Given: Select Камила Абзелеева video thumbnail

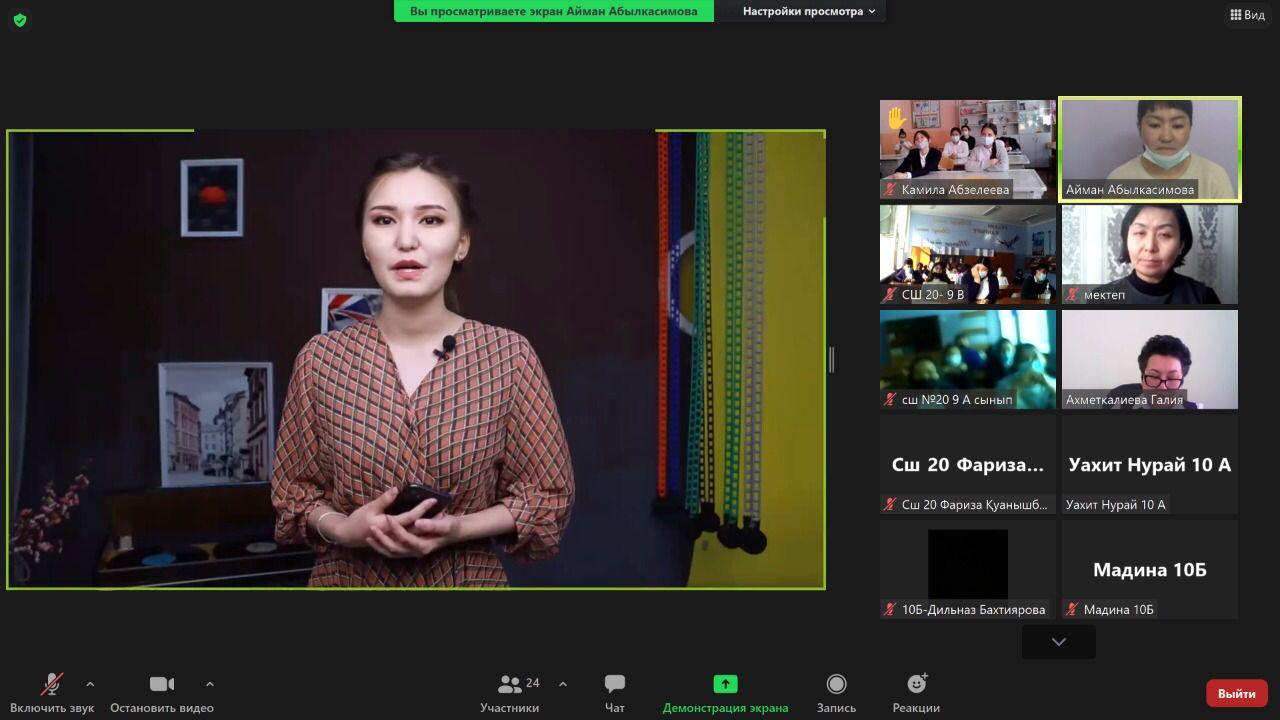Looking at the screenshot, I should click(x=967, y=149).
